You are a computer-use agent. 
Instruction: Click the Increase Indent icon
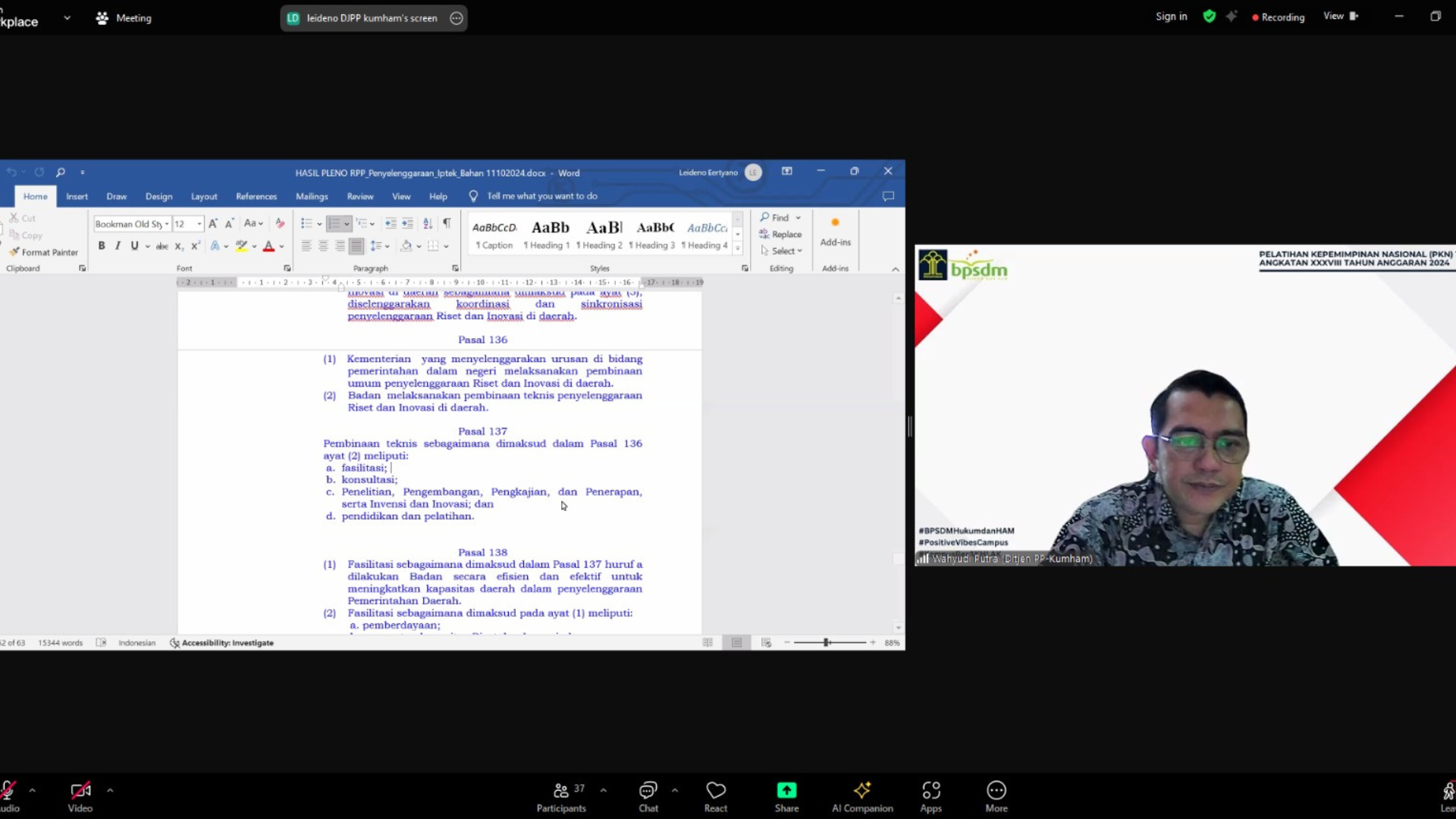coord(407,223)
